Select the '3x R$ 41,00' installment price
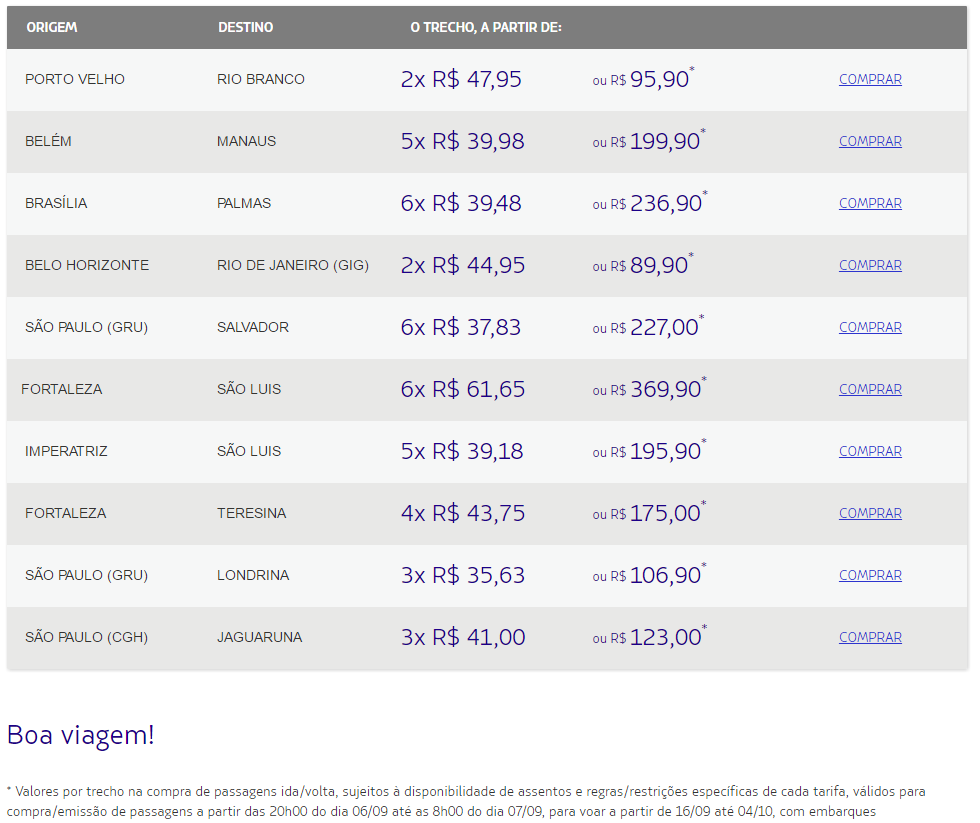 (x=463, y=637)
